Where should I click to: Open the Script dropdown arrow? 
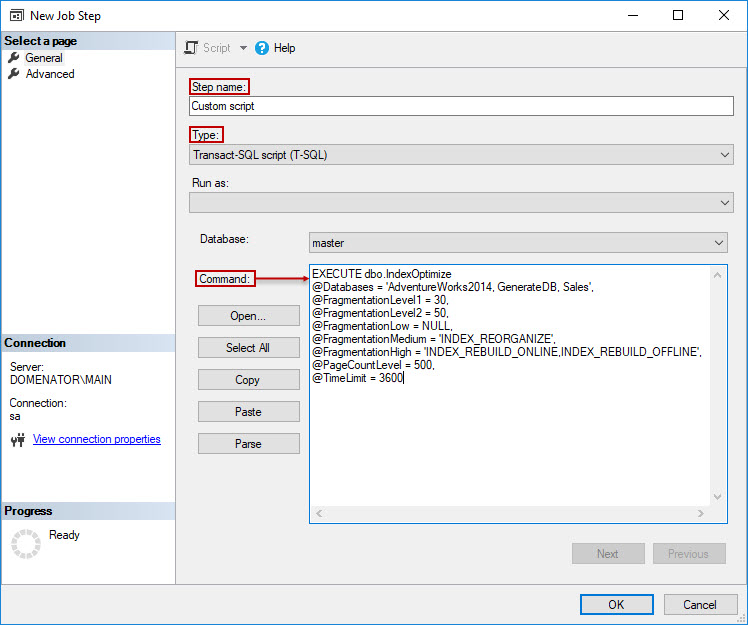click(243, 48)
